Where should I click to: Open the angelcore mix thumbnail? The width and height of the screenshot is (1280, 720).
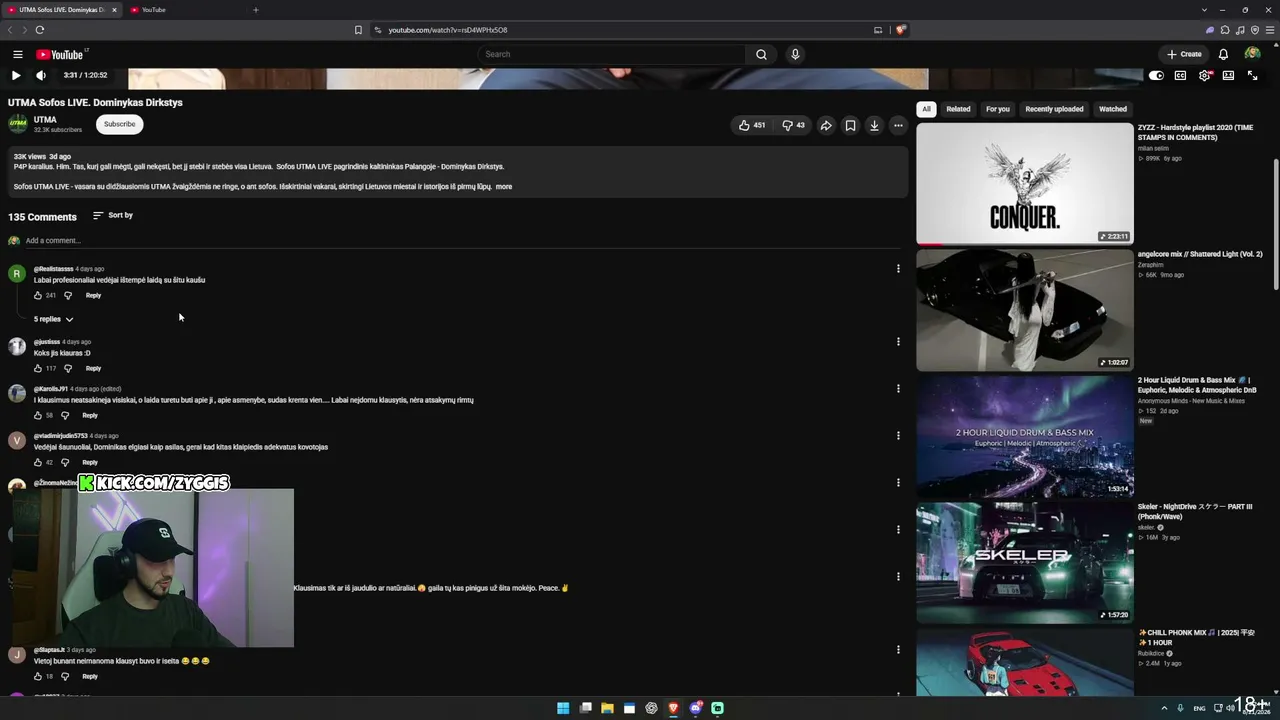tap(1025, 310)
